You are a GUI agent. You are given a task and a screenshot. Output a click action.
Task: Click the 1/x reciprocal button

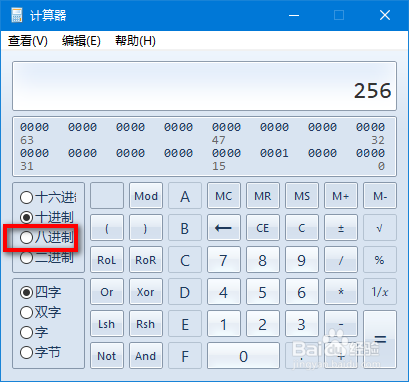[380, 292]
